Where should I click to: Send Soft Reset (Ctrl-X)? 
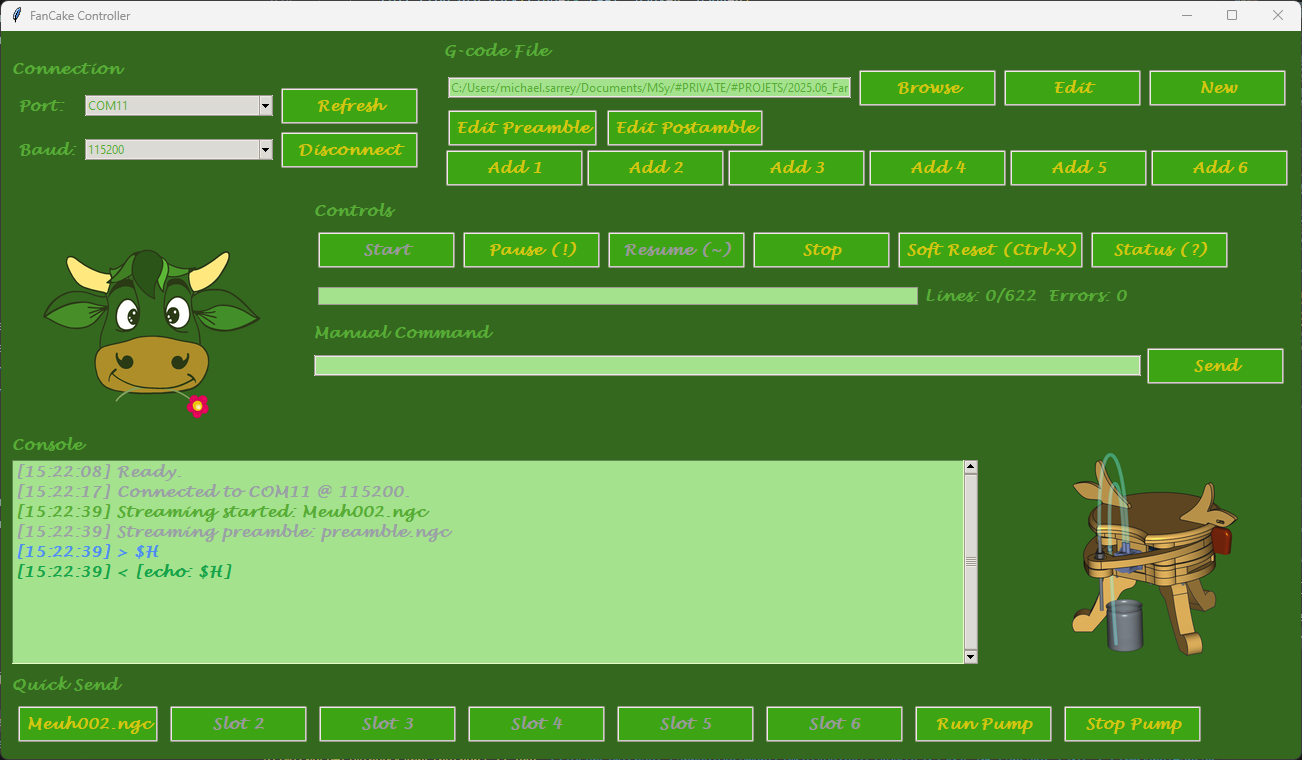[990, 250]
